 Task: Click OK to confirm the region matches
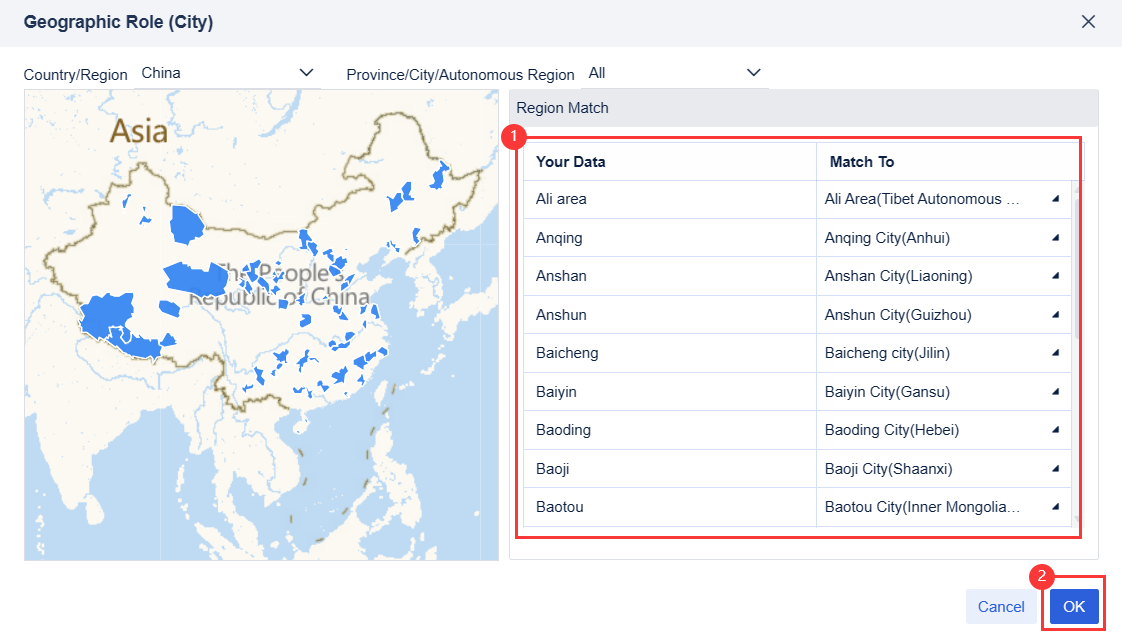click(x=1073, y=606)
